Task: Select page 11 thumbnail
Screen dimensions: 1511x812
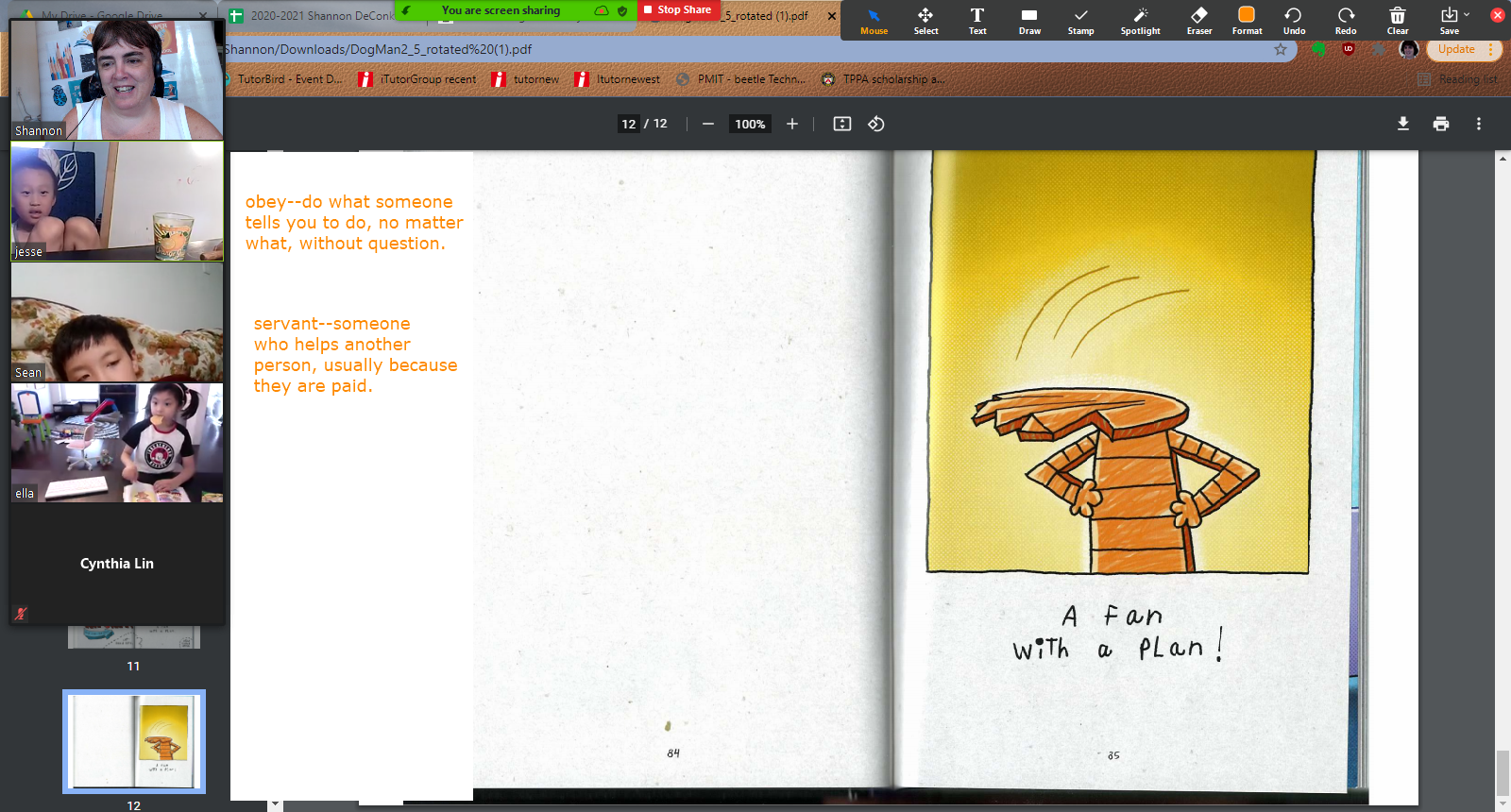Action: (x=134, y=637)
